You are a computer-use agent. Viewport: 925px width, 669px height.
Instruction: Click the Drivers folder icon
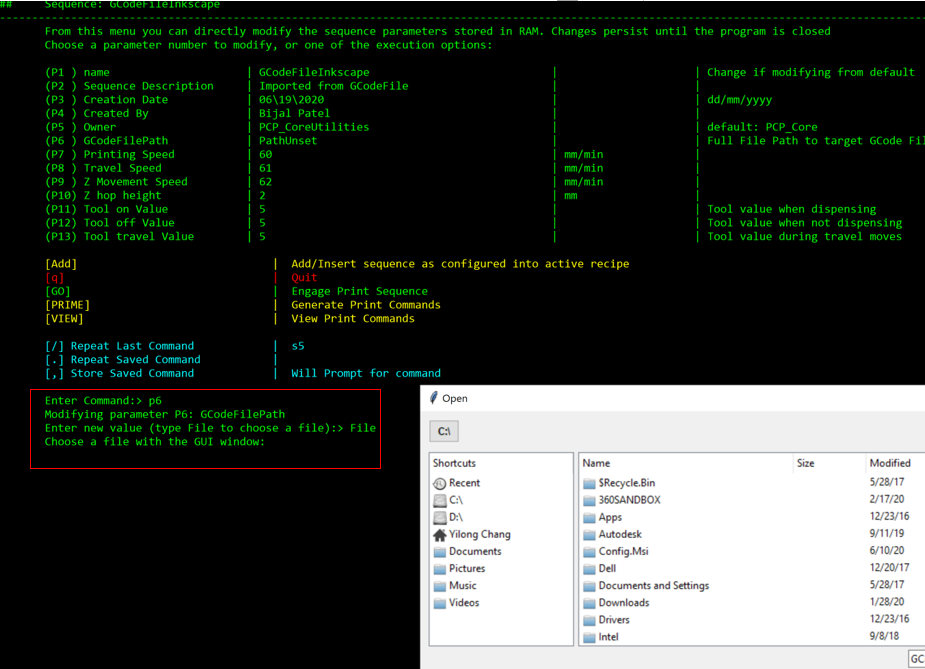pos(589,621)
